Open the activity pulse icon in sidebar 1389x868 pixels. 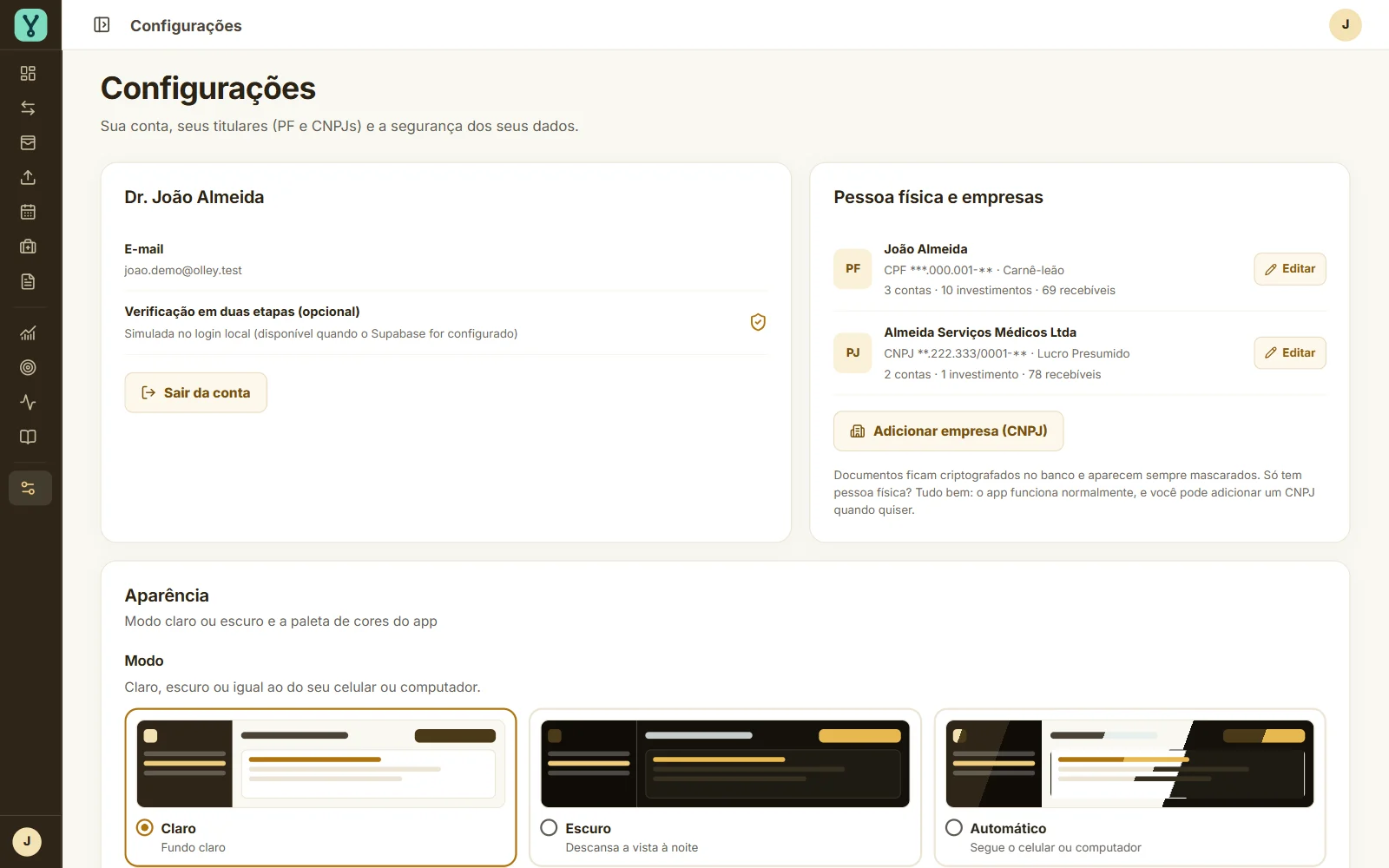tap(28, 402)
